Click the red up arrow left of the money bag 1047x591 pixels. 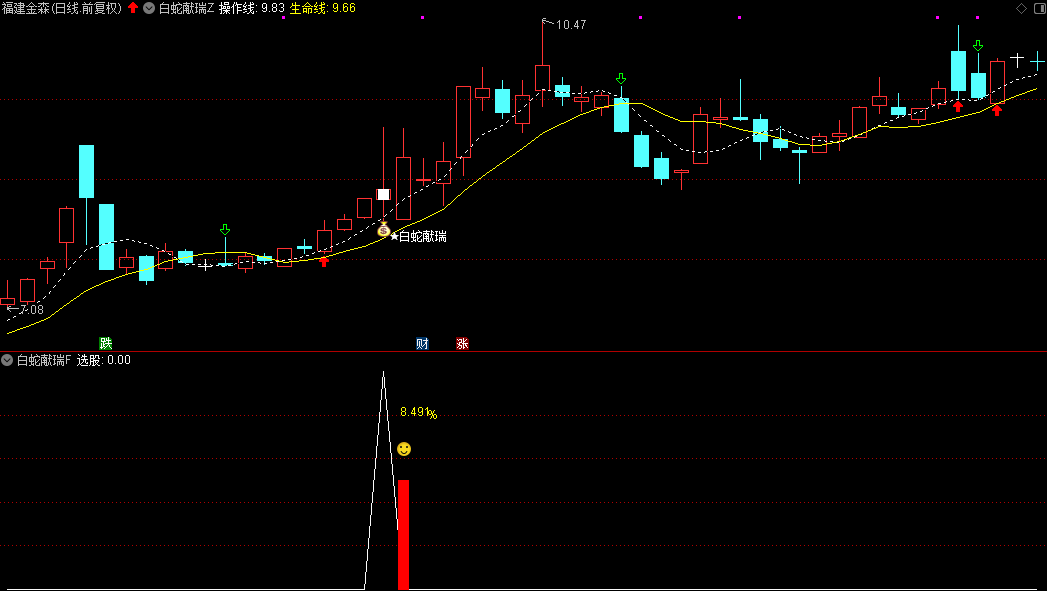(x=325, y=261)
